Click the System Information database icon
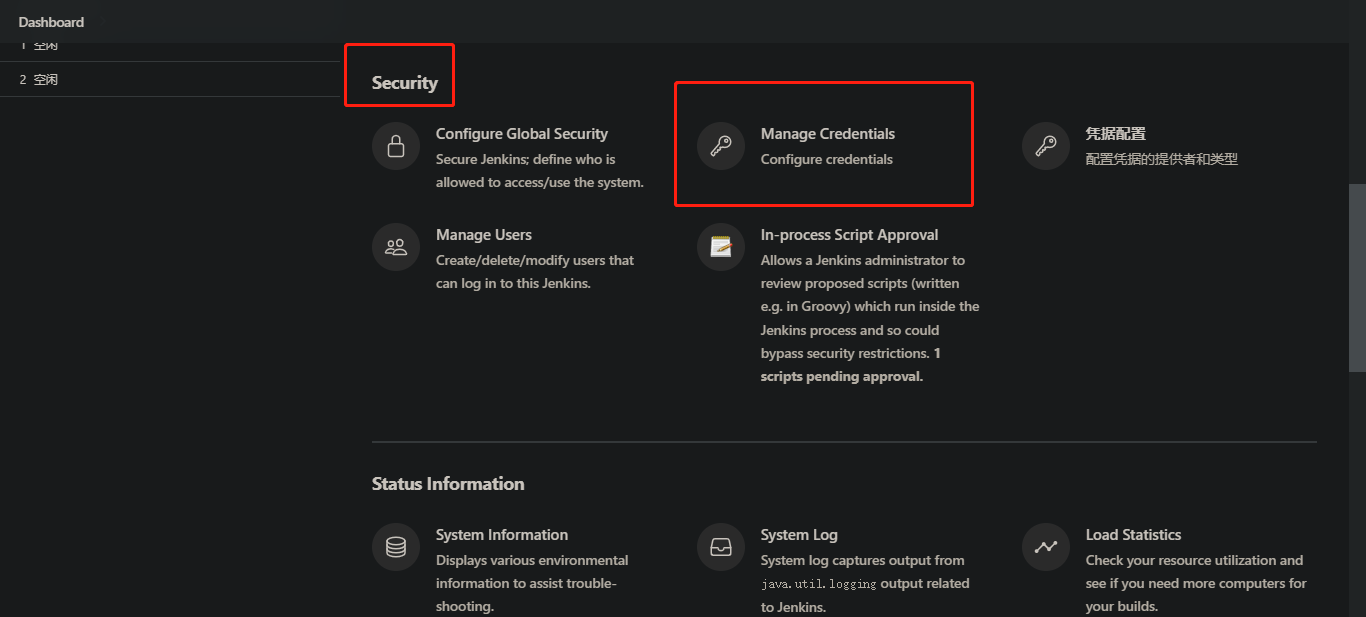Viewport: 1366px width, 617px height. click(x=396, y=547)
